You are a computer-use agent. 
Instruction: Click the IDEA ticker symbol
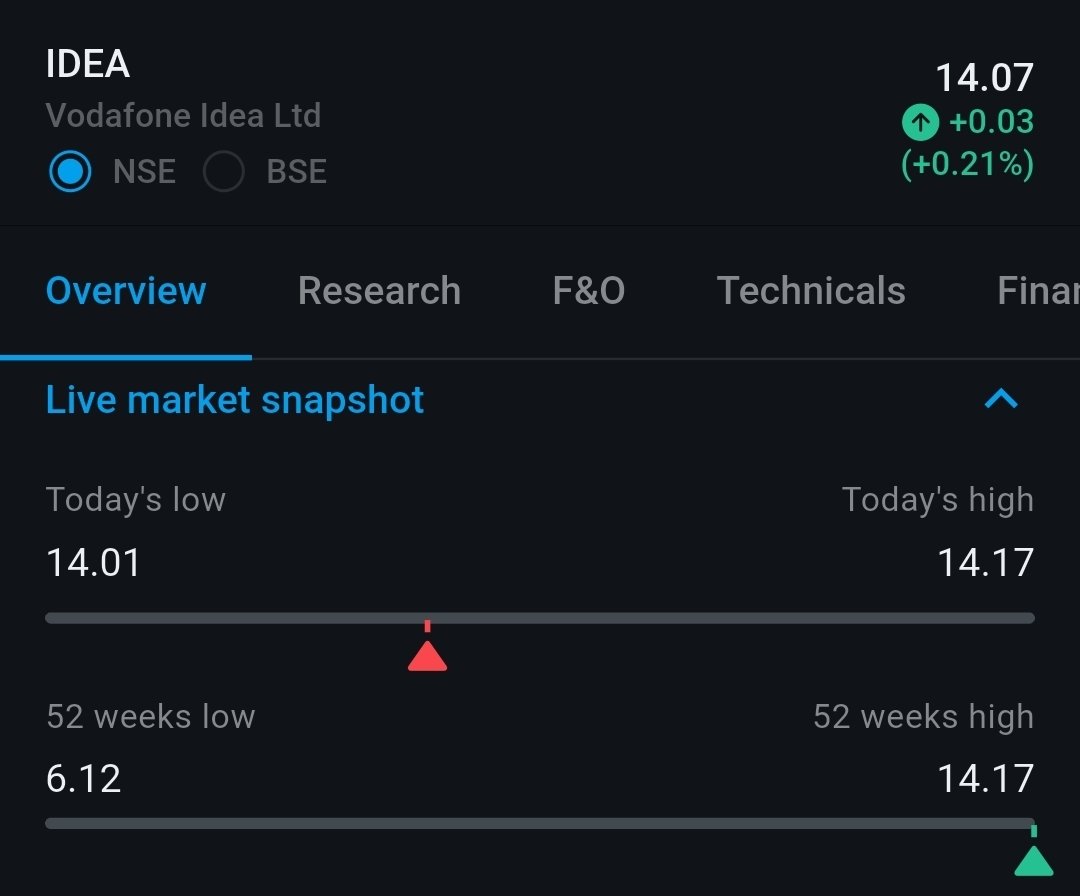[88, 64]
